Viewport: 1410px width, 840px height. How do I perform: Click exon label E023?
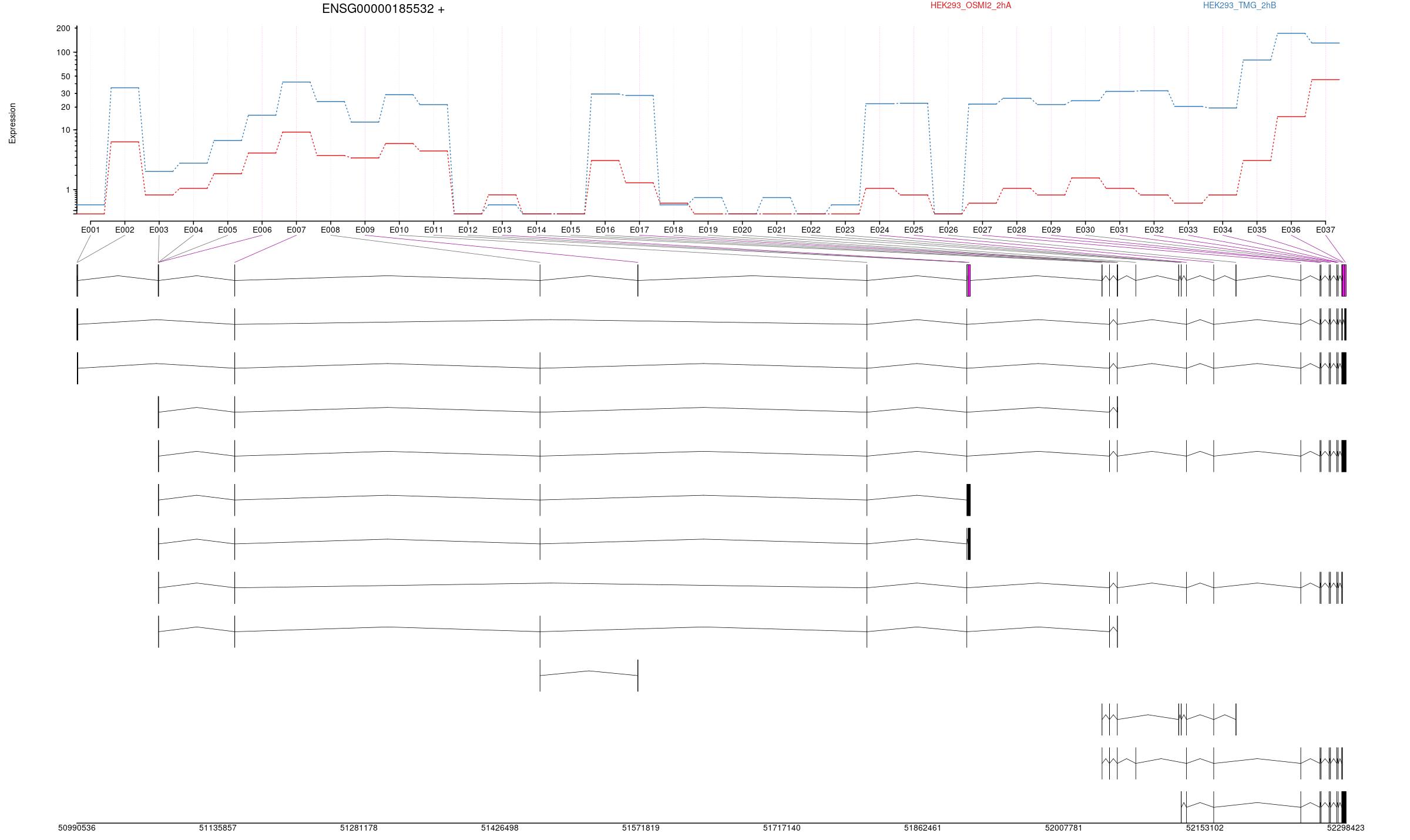pos(845,230)
